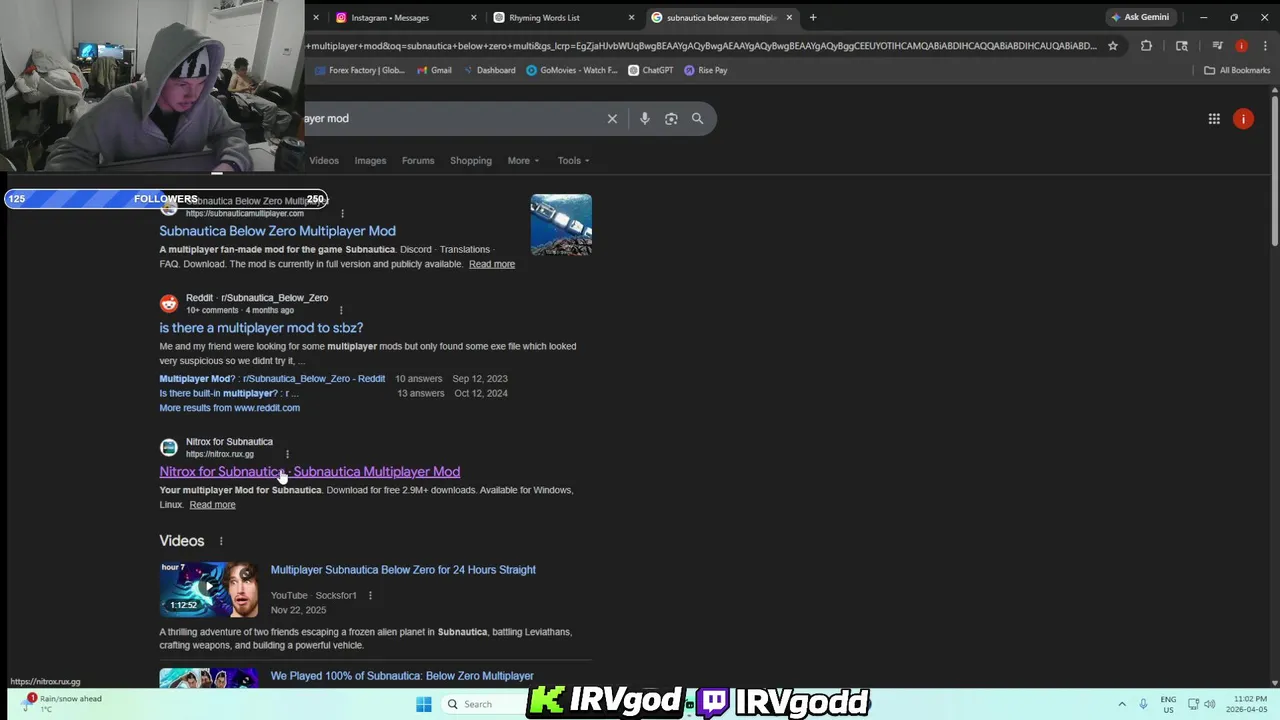The image size is (1280, 720).
Task: Open the GoMovies bookmark
Action: (x=572, y=70)
